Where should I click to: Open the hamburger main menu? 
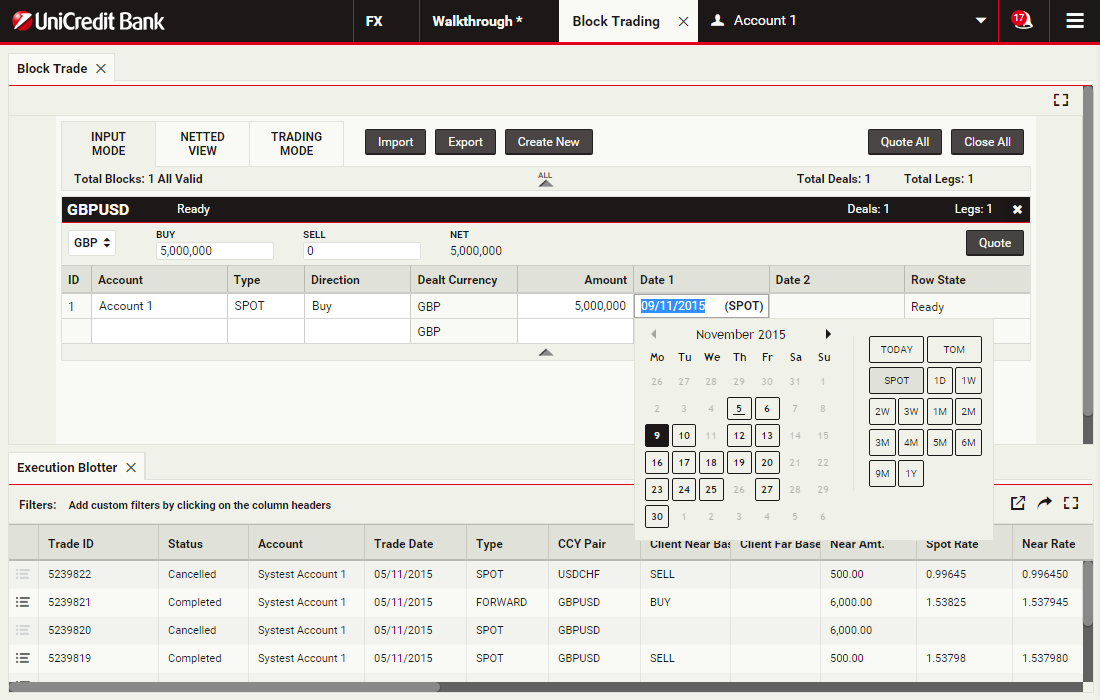click(1075, 21)
